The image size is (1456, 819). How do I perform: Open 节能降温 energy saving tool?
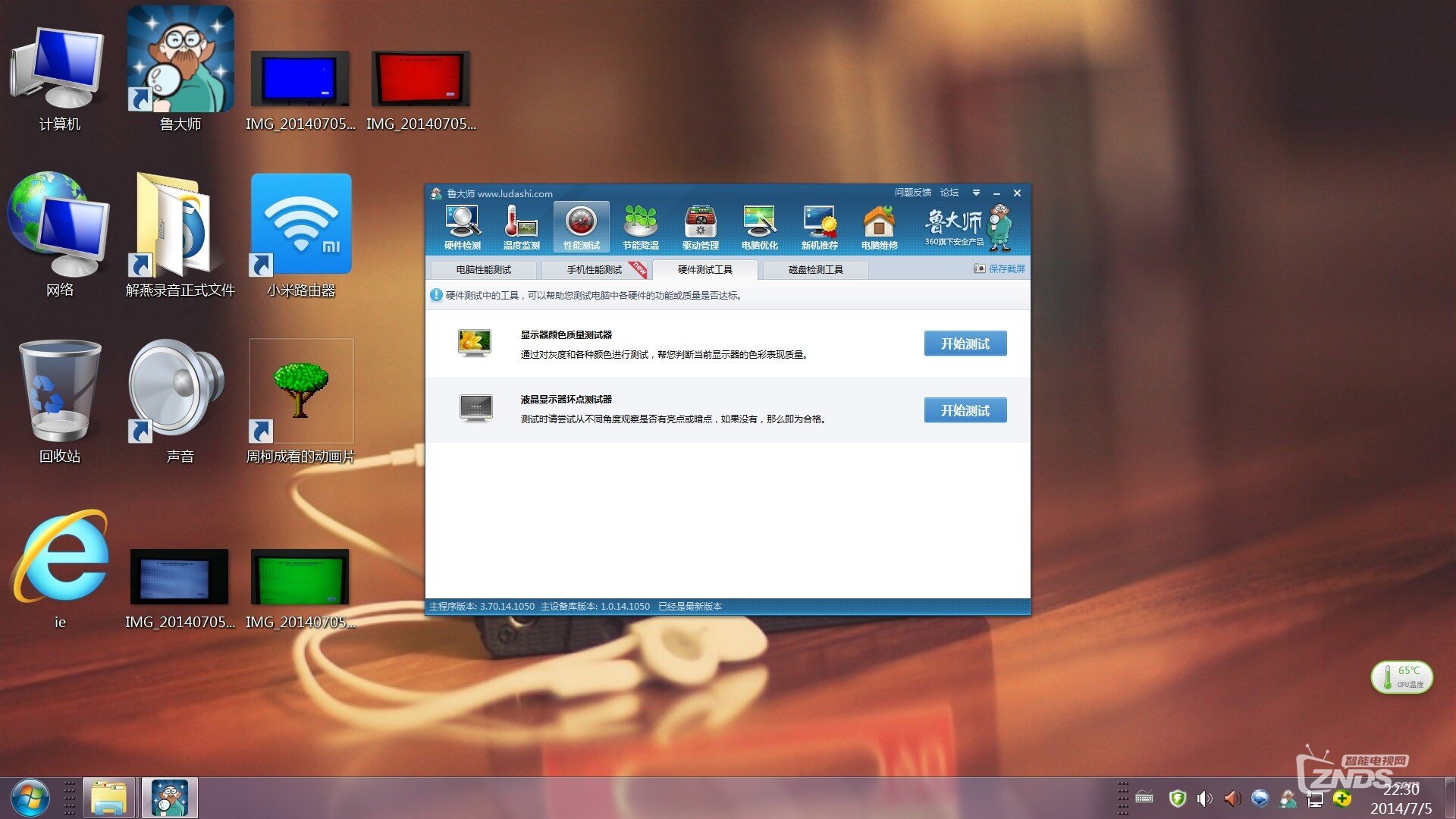click(641, 227)
